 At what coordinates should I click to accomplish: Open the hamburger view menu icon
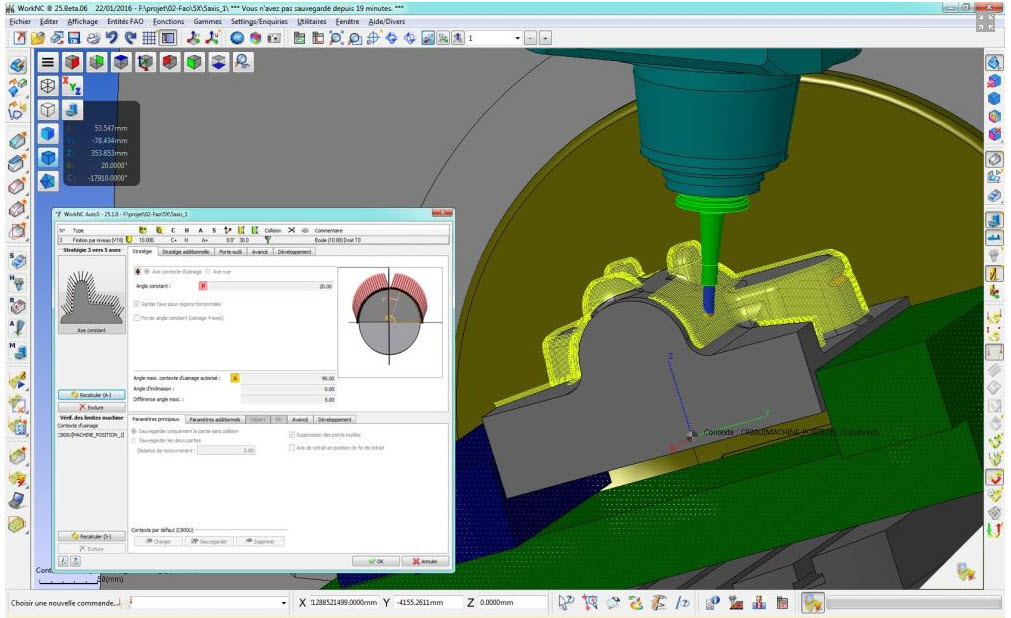click(x=46, y=62)
